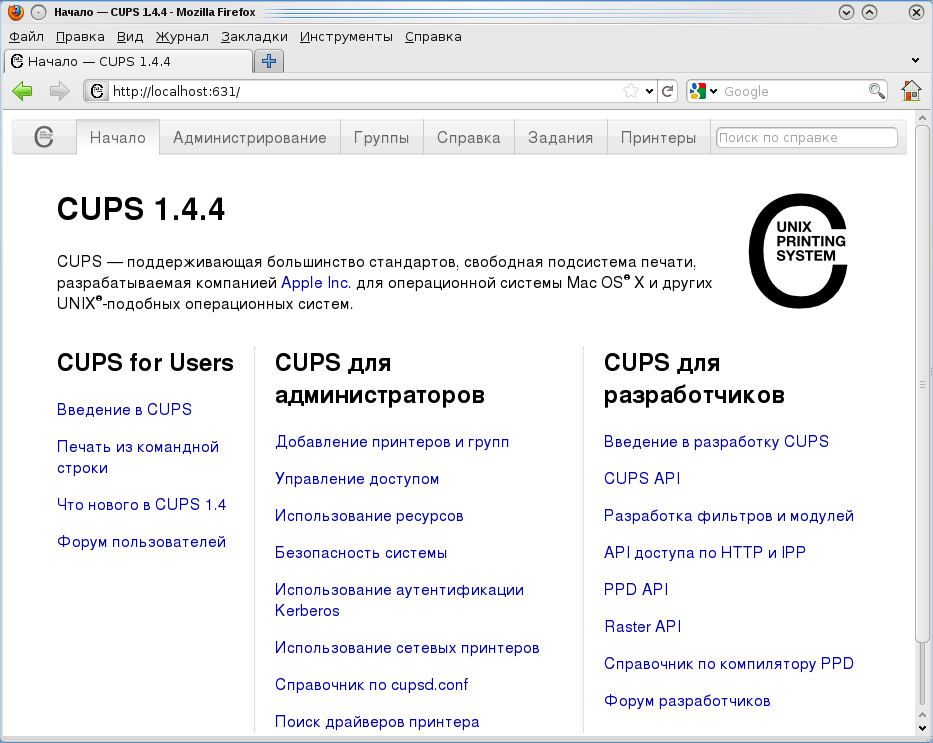Switch to the Администрирование tab
Image resolution: width=933 pixels, height=743 pixels.
[x=250, y=137]
